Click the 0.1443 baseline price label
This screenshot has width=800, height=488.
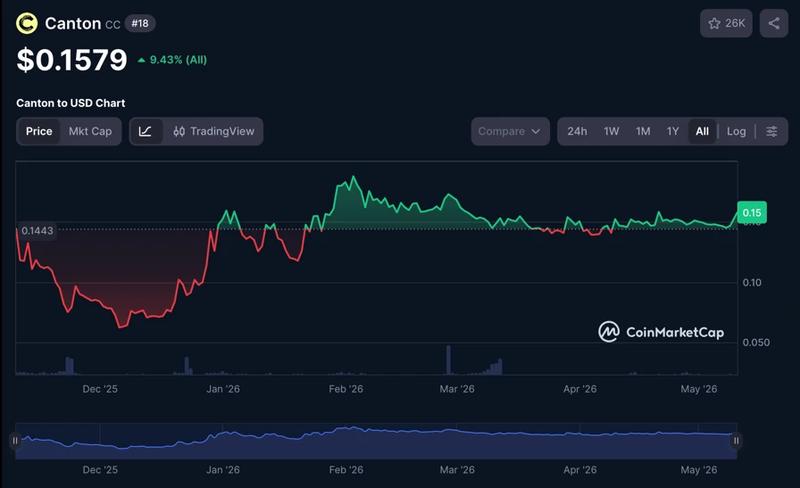tap(37, 231)
